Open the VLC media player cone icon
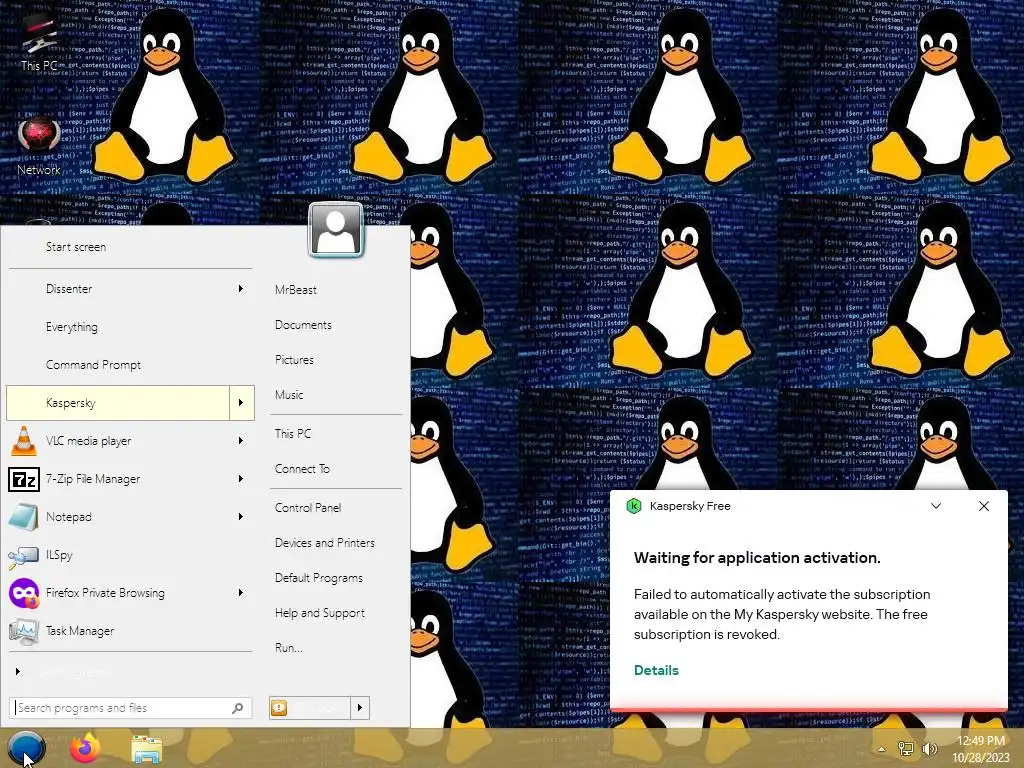The width and height of the screenshot is (1024, 768). (x=24, y=441)
